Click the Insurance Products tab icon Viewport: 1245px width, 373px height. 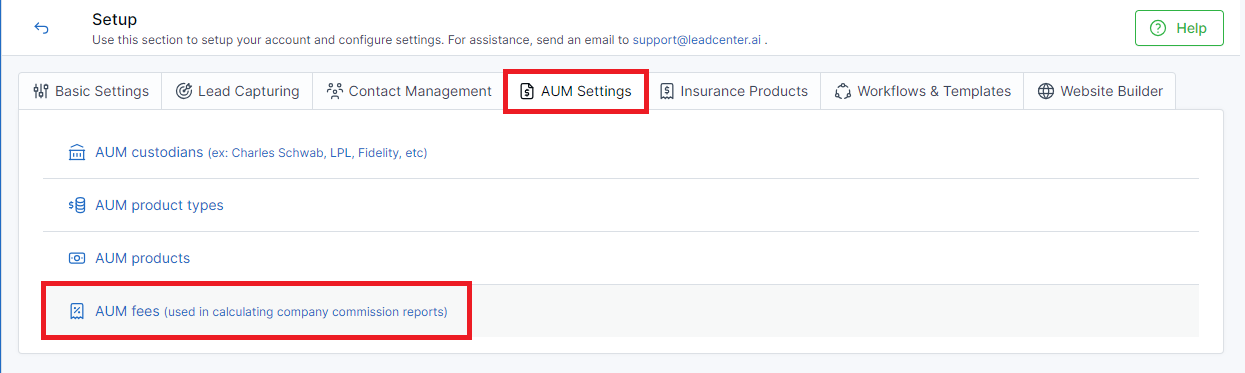click(667, 91)
